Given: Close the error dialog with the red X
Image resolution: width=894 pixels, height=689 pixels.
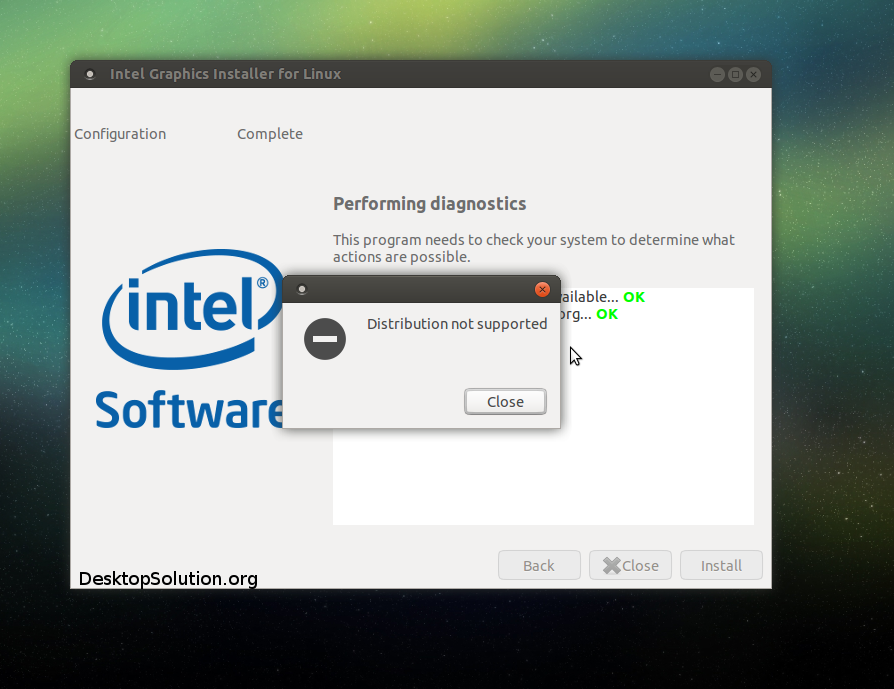Looking at the screenshot, I should (542, 290).
